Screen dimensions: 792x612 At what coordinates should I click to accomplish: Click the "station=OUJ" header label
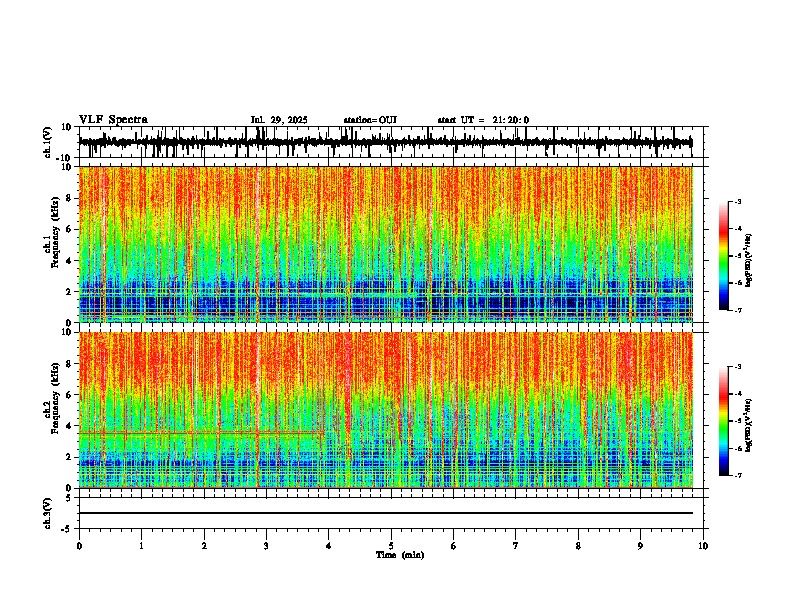tap(370, 120)
